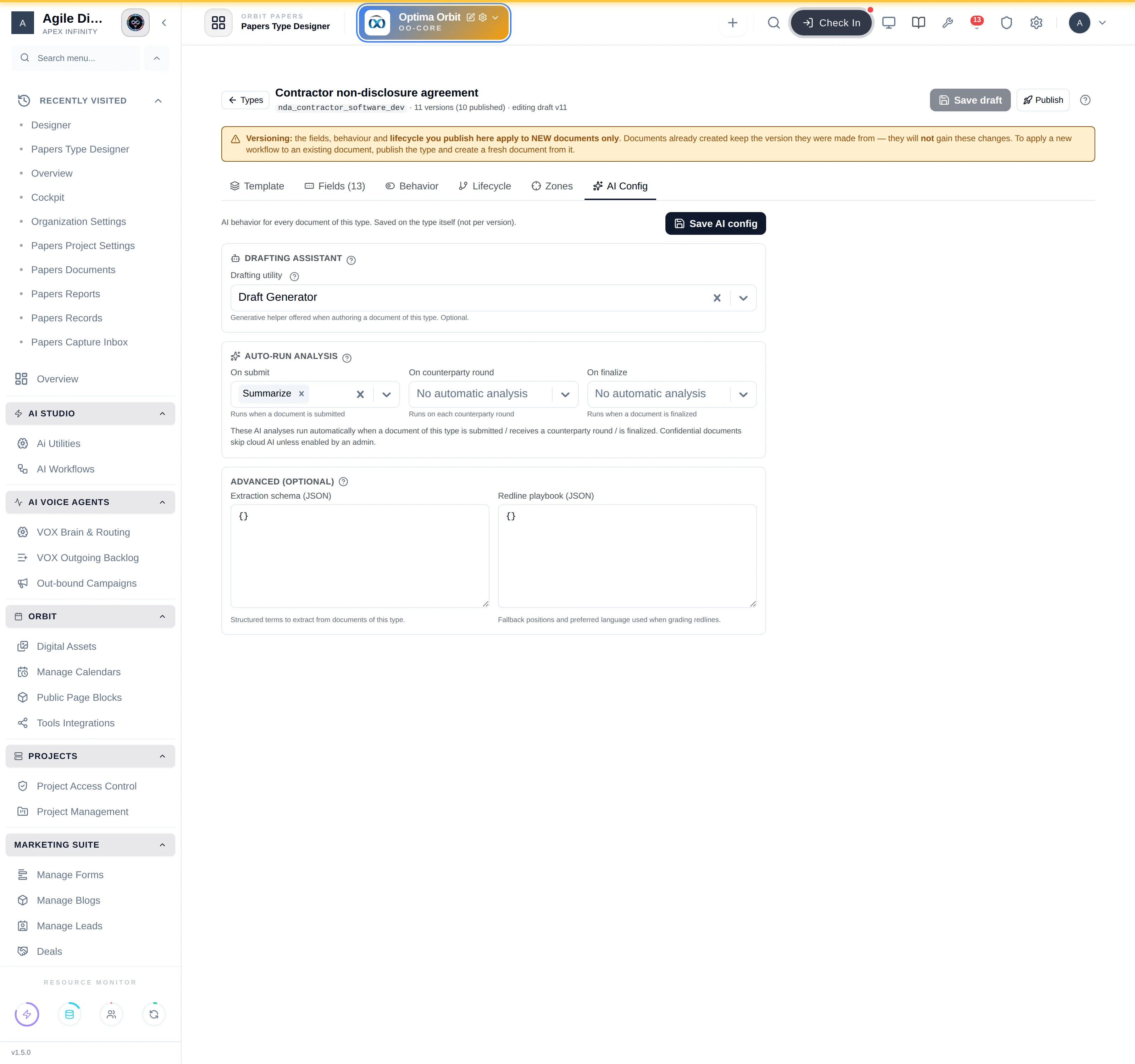
Task: Click the small gear on Optima Orbit
Action: pos(482,17)
